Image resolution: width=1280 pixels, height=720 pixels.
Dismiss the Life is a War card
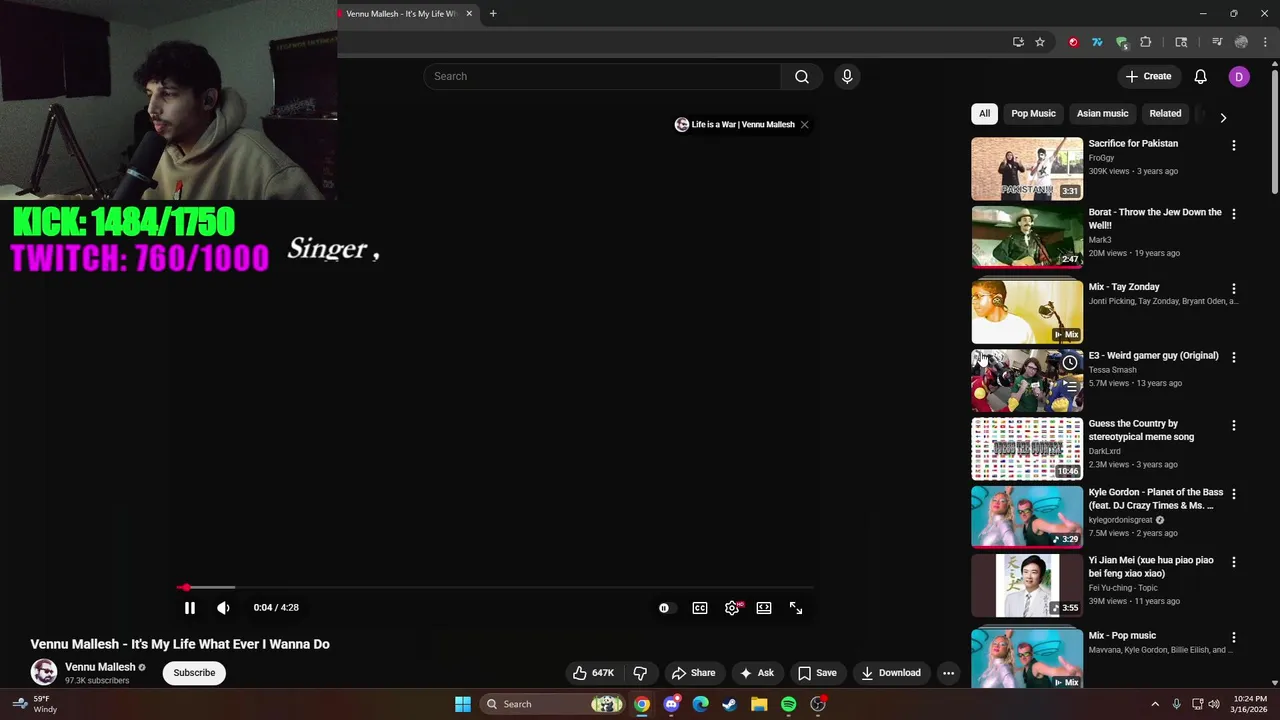(804, 125)
